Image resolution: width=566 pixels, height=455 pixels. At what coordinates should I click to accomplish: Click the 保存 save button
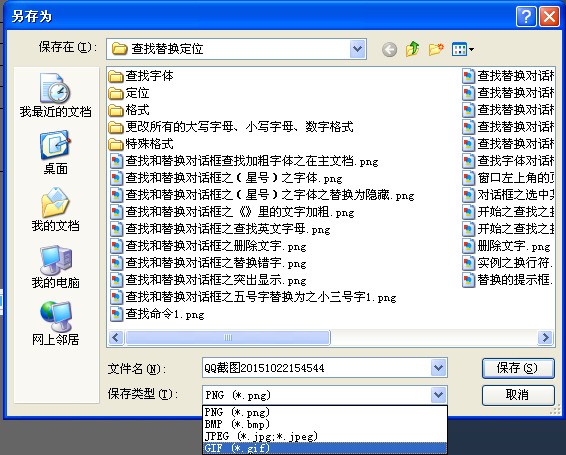coord(518,368)
